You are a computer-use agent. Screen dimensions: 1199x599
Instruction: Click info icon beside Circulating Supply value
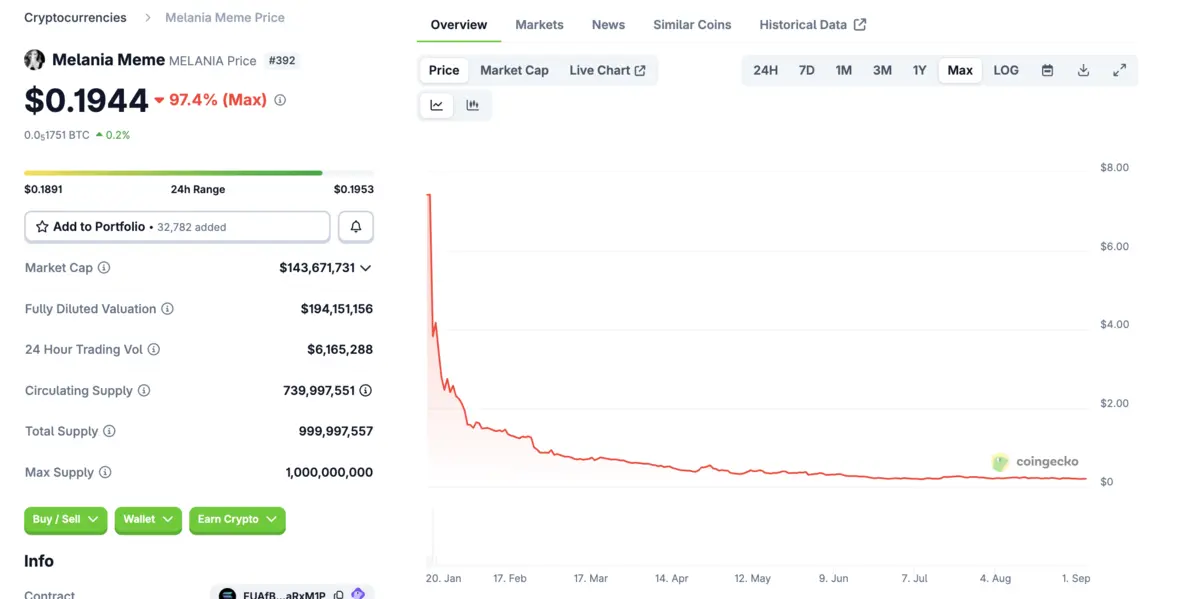pos(366,391)
